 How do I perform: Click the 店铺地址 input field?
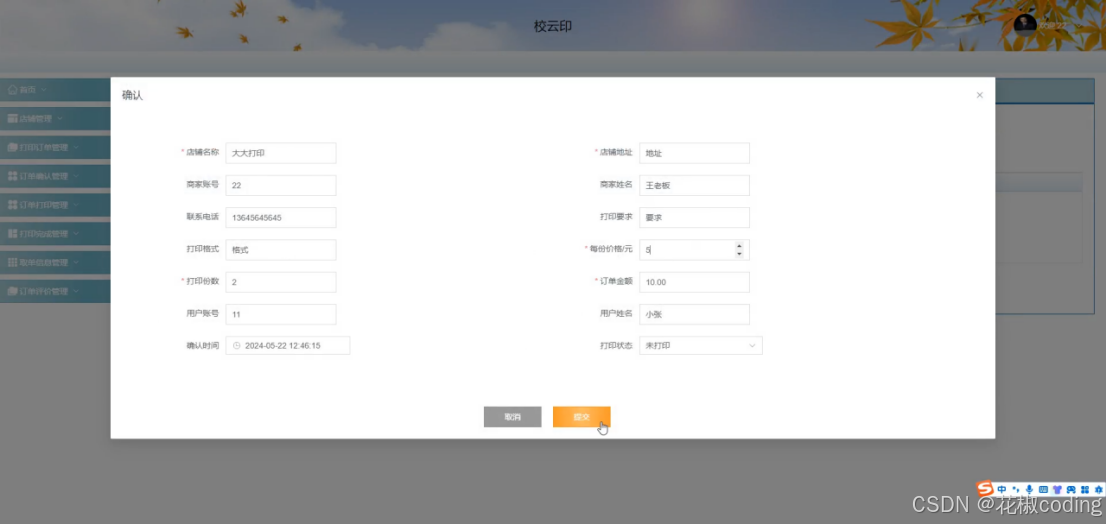[x=694, y=153]
